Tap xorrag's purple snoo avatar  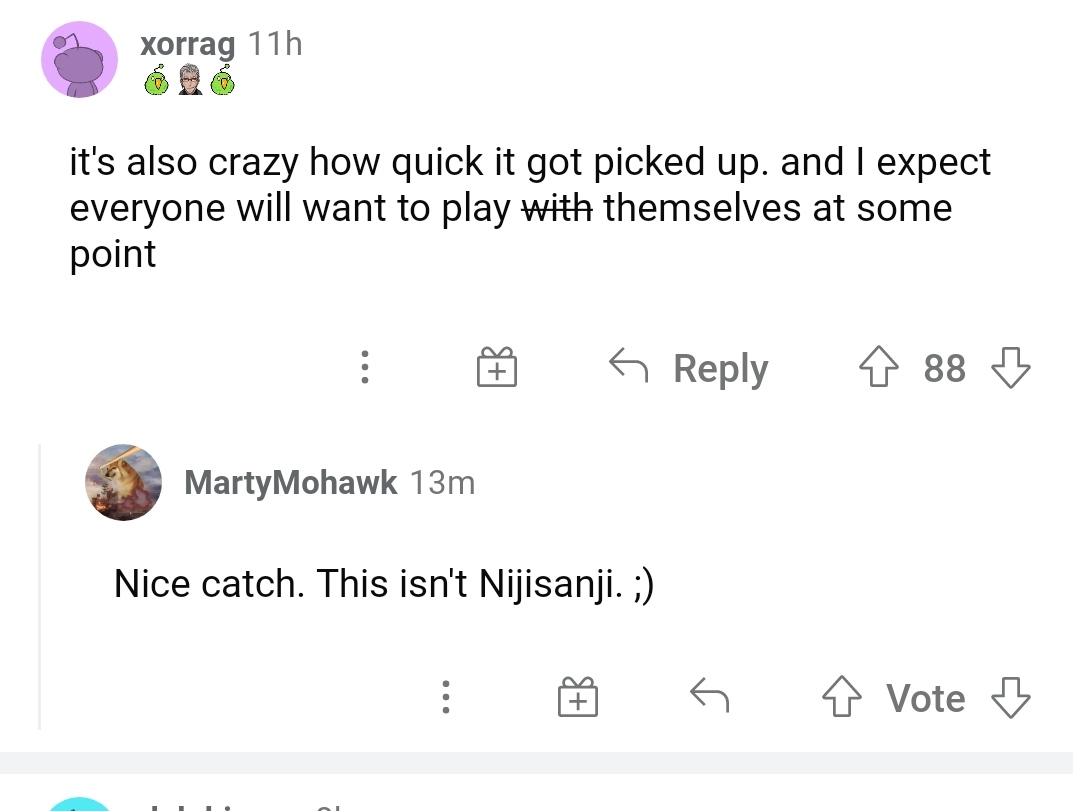pyautogui.click(x=79, y=60)
